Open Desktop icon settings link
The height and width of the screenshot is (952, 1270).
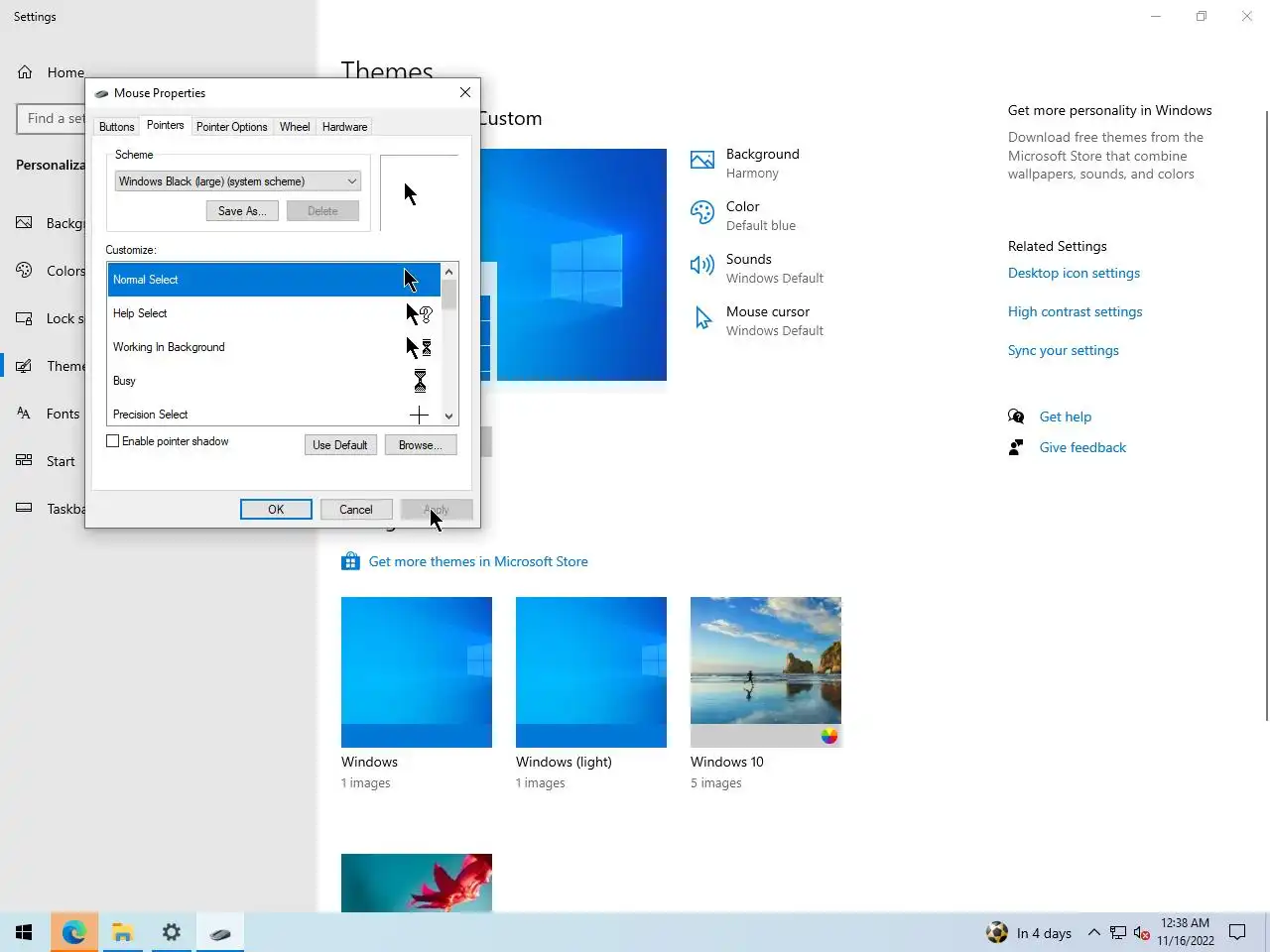click(1074, 273)
